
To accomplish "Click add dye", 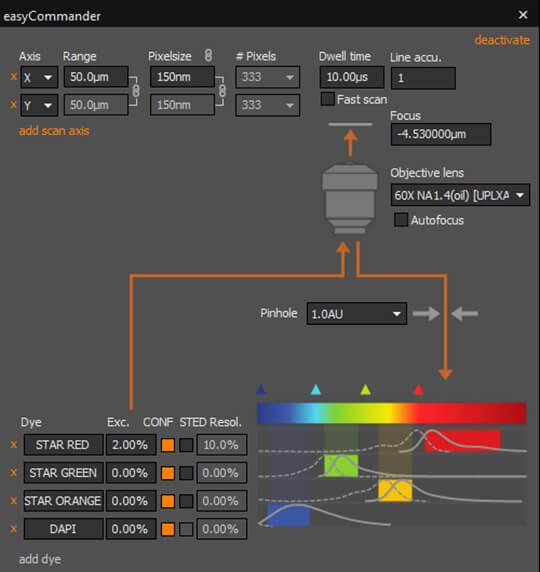I will pos(40,559).
